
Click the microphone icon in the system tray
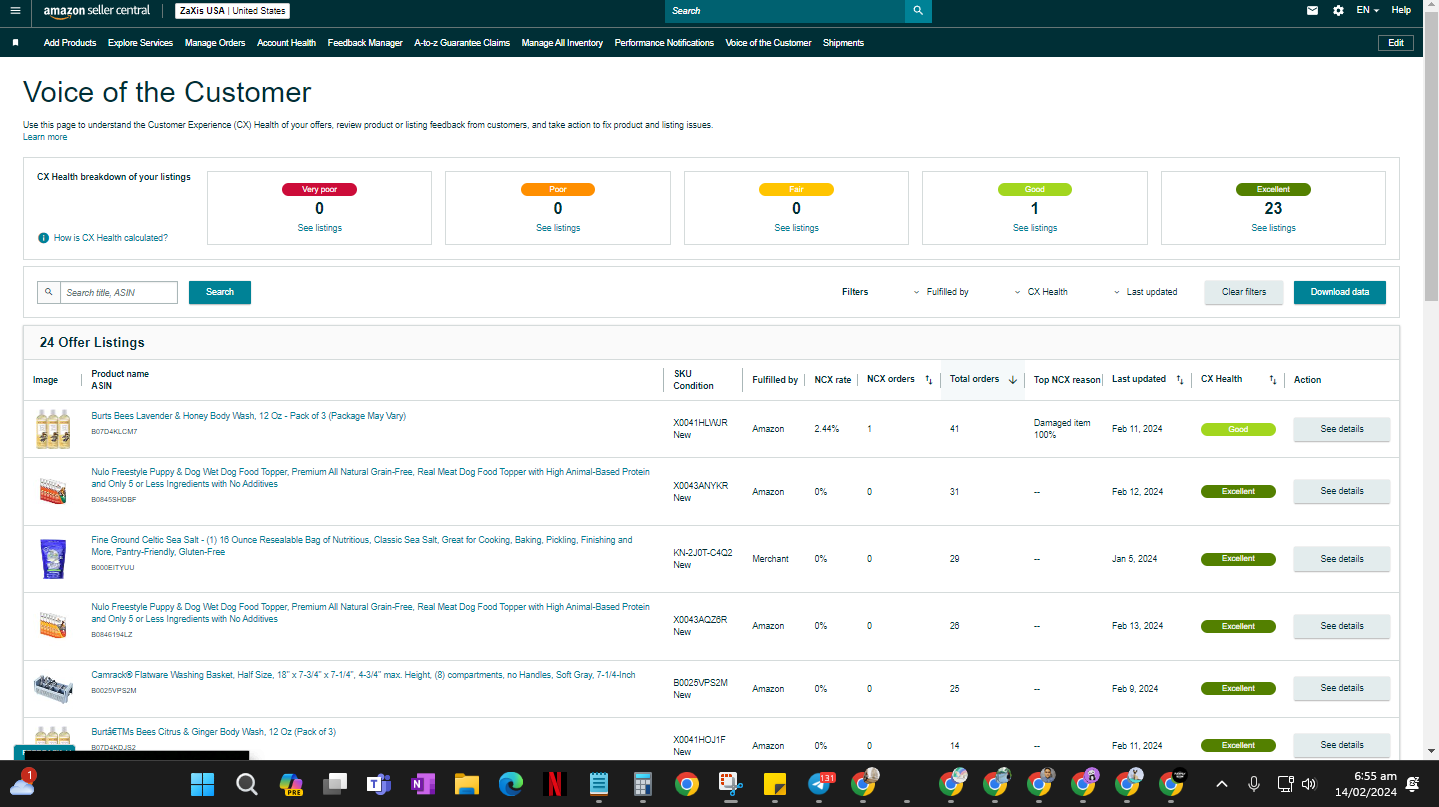1253,784
